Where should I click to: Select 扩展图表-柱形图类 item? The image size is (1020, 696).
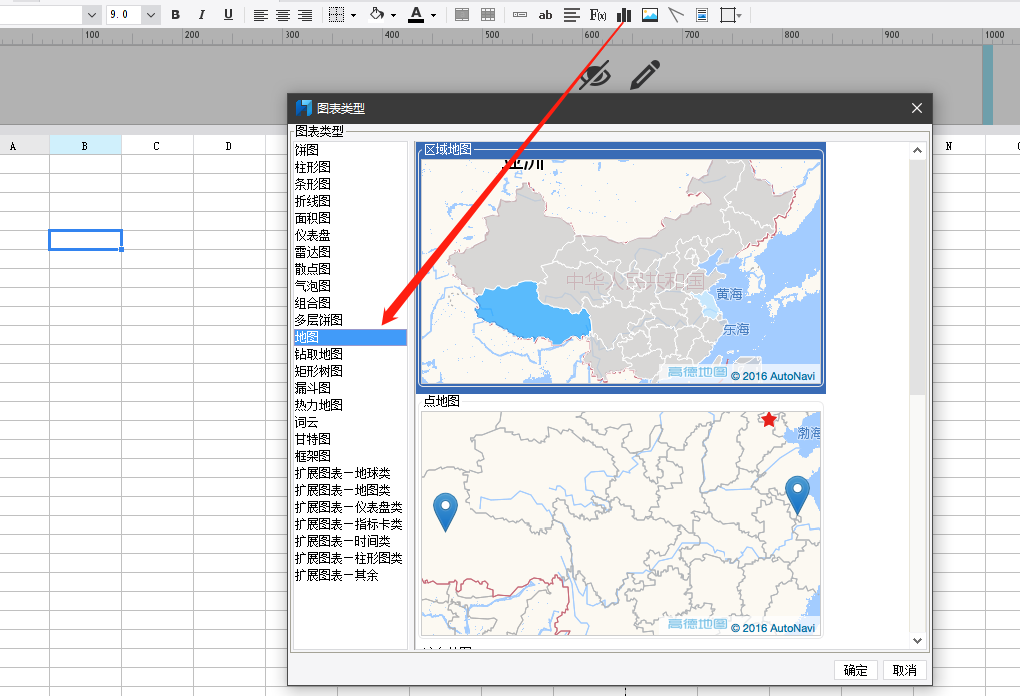click(x=350, y=558)
